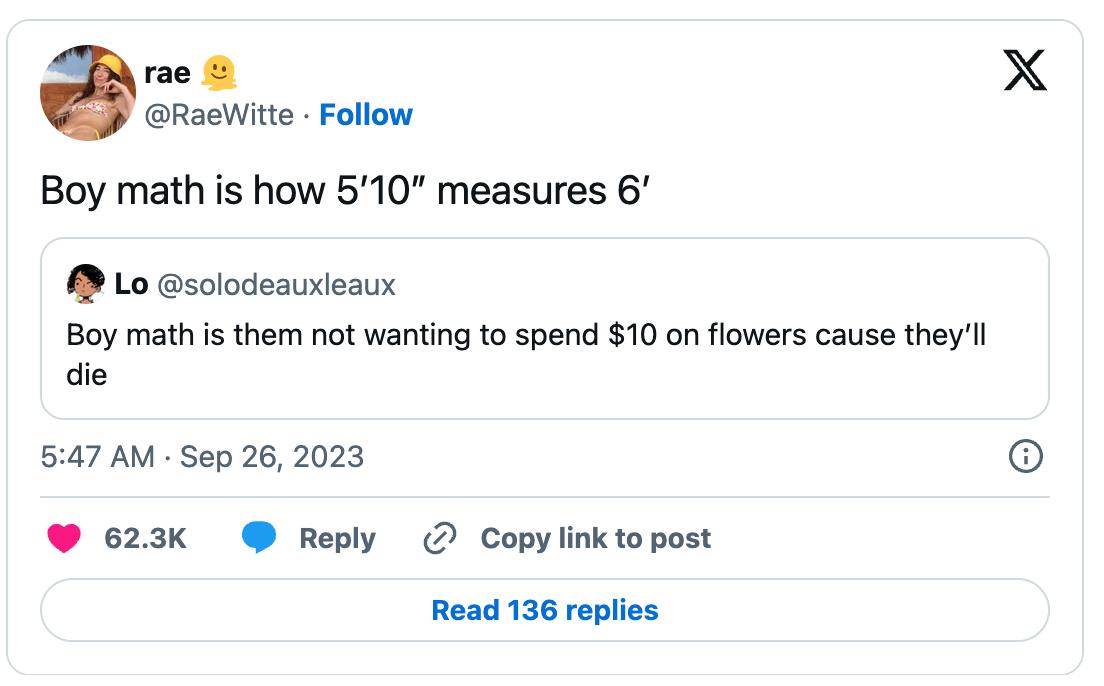The height and width of the screenshot is (686, 1104).
Task: Open the @RaeWitte handle link
Action: pyautogui.click(x=219, y=115)
